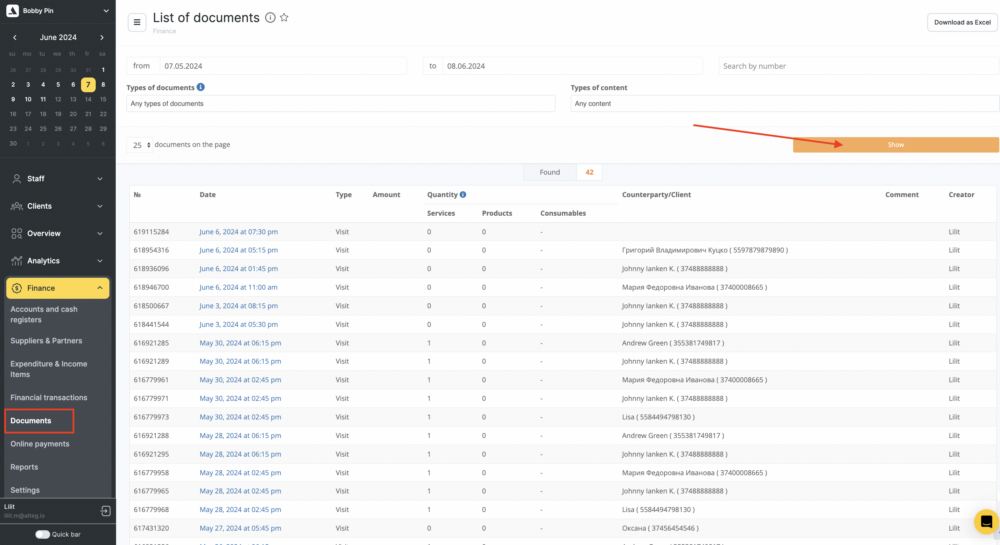This screenshot has height=545, width=1000.
Task: Click the Counterparty/Client column header
Action: (656, 194)
